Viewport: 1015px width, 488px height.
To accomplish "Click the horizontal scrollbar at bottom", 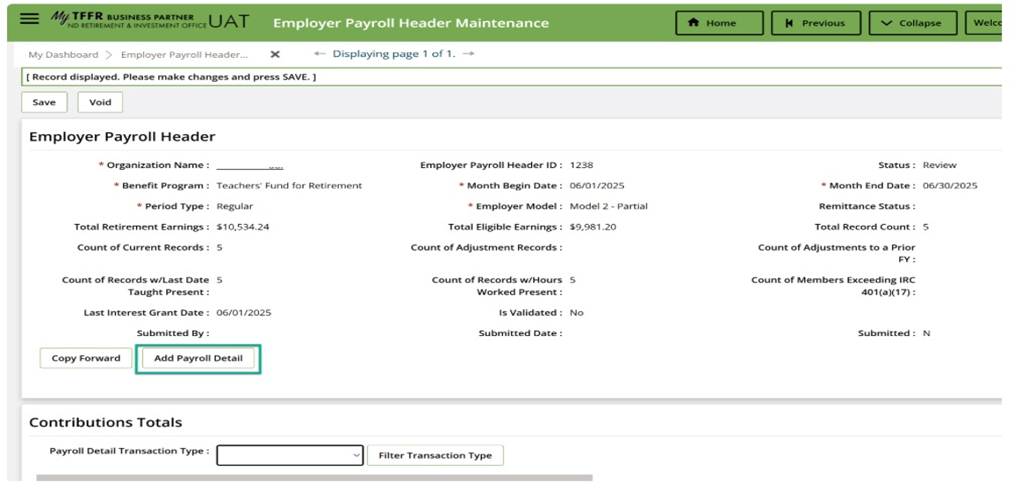I will pos(314,478).
